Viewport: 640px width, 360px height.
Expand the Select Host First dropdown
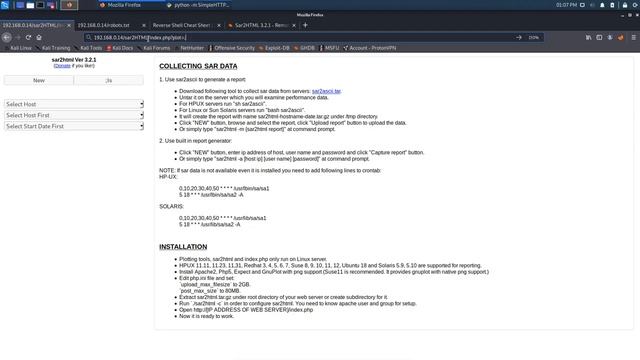pyautogui.click(x=74, y=115)
